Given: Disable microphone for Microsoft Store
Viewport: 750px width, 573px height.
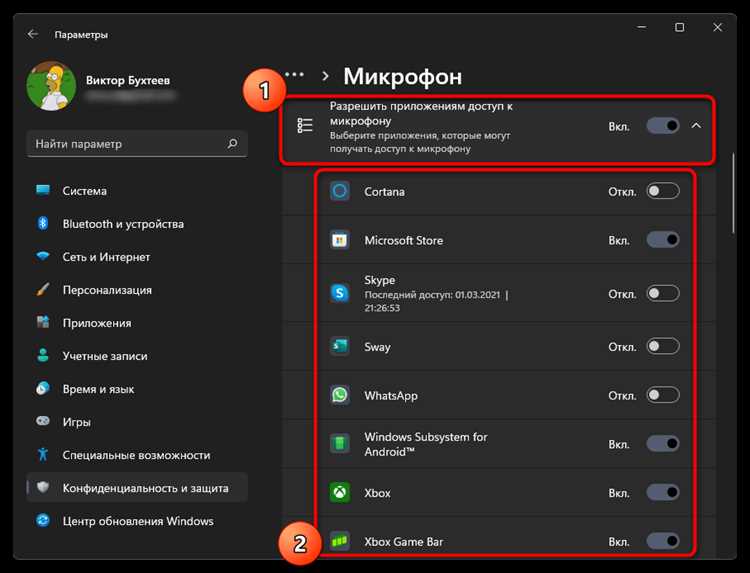Looking at the screenshot, I should [662, 240].
